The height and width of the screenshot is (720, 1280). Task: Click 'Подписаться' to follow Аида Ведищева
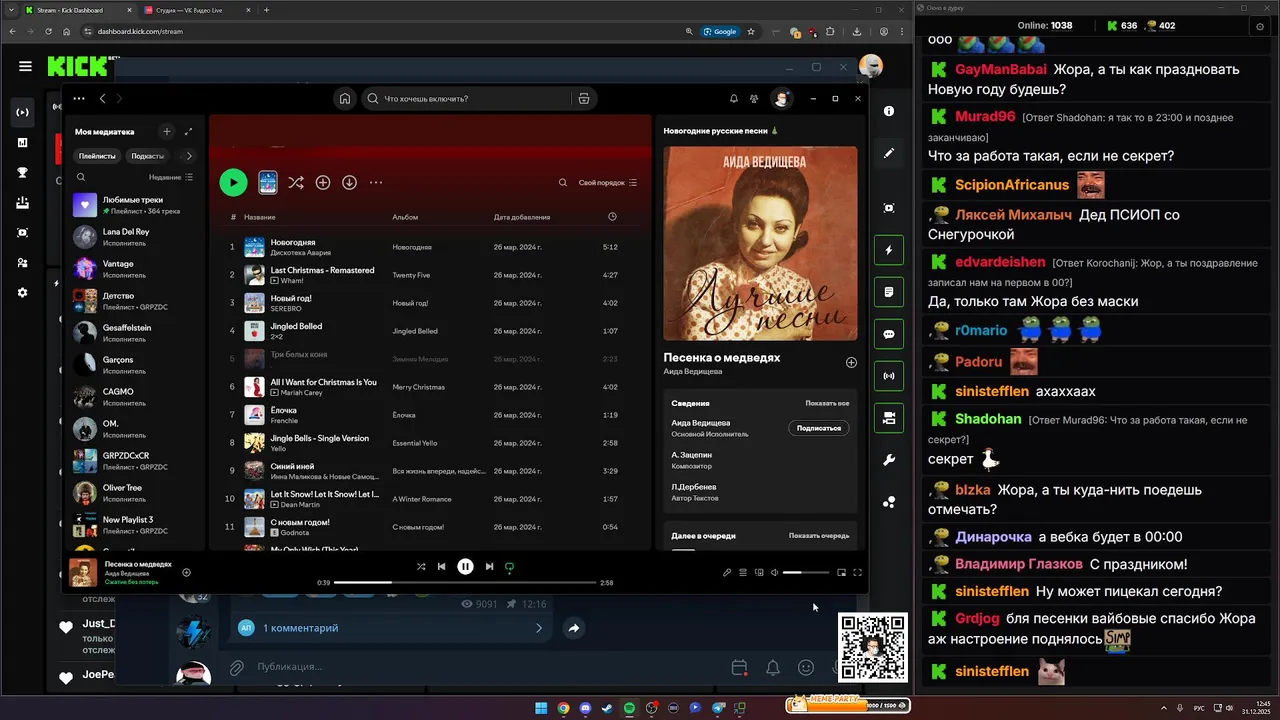[819, 428]
